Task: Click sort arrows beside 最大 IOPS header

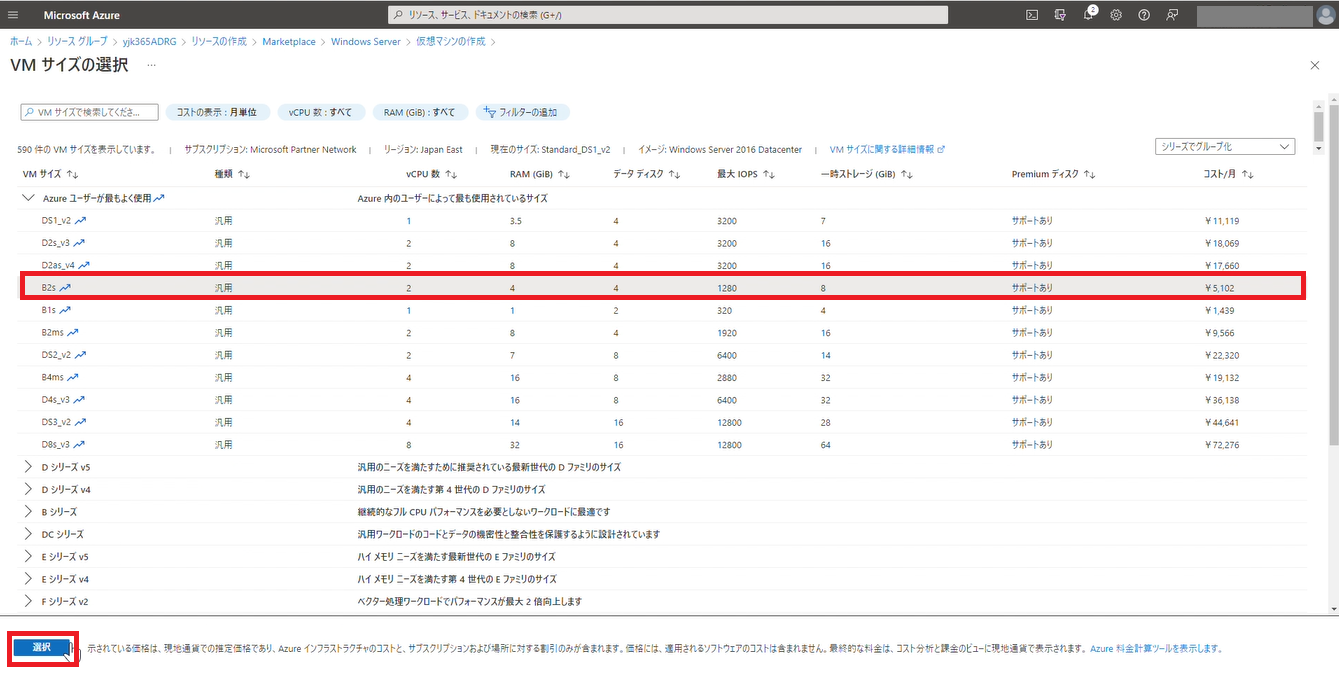Action: (x=769, y=175)
